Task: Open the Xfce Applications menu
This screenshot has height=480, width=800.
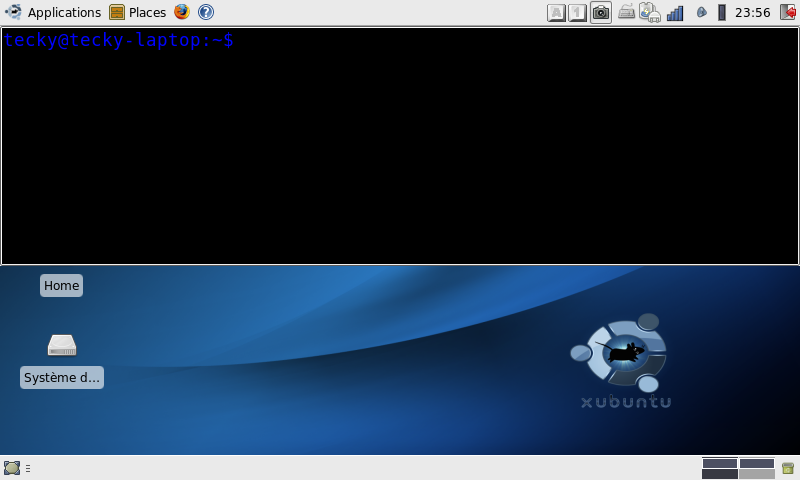Action: pos(53,12)
